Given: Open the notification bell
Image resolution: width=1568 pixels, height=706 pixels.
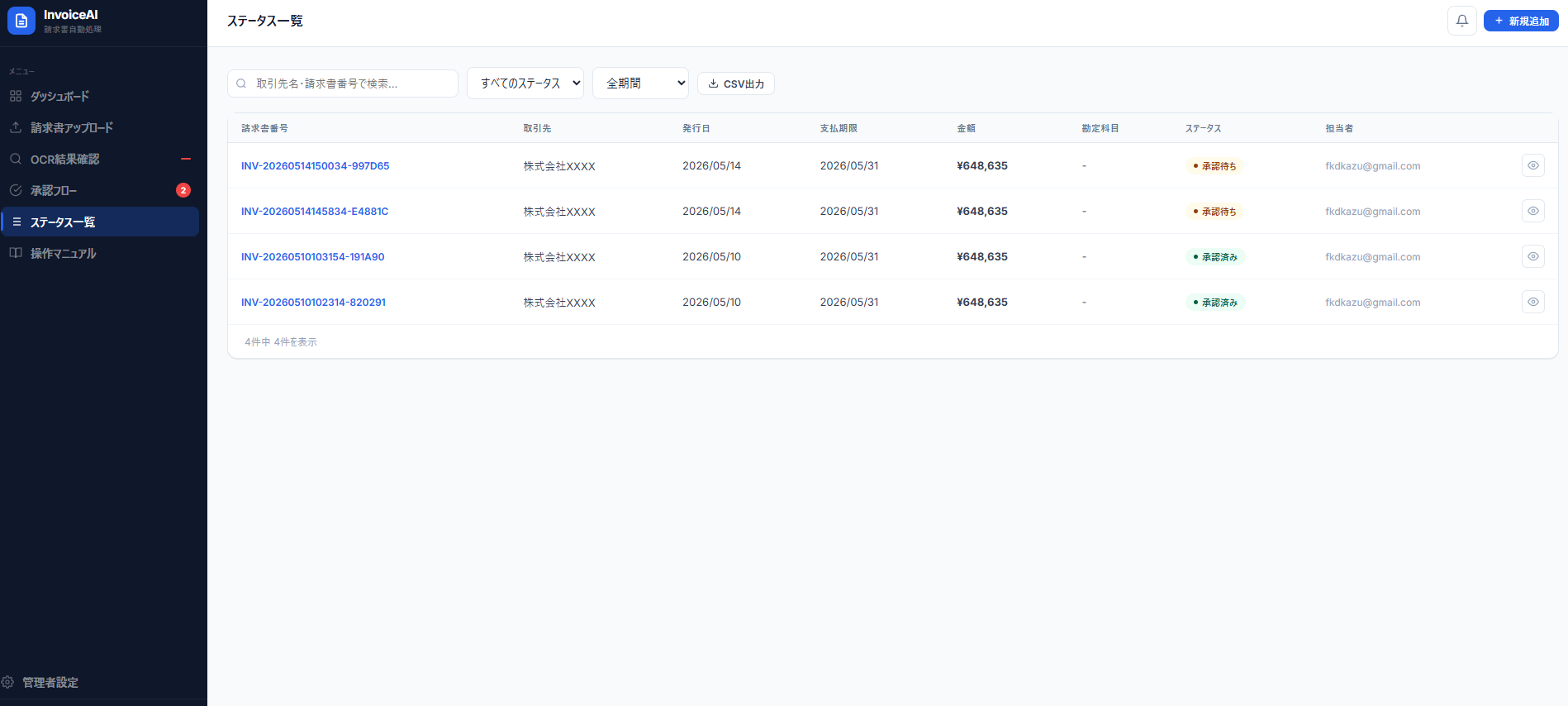Looking at the screenshot, I should point(1461,21).
